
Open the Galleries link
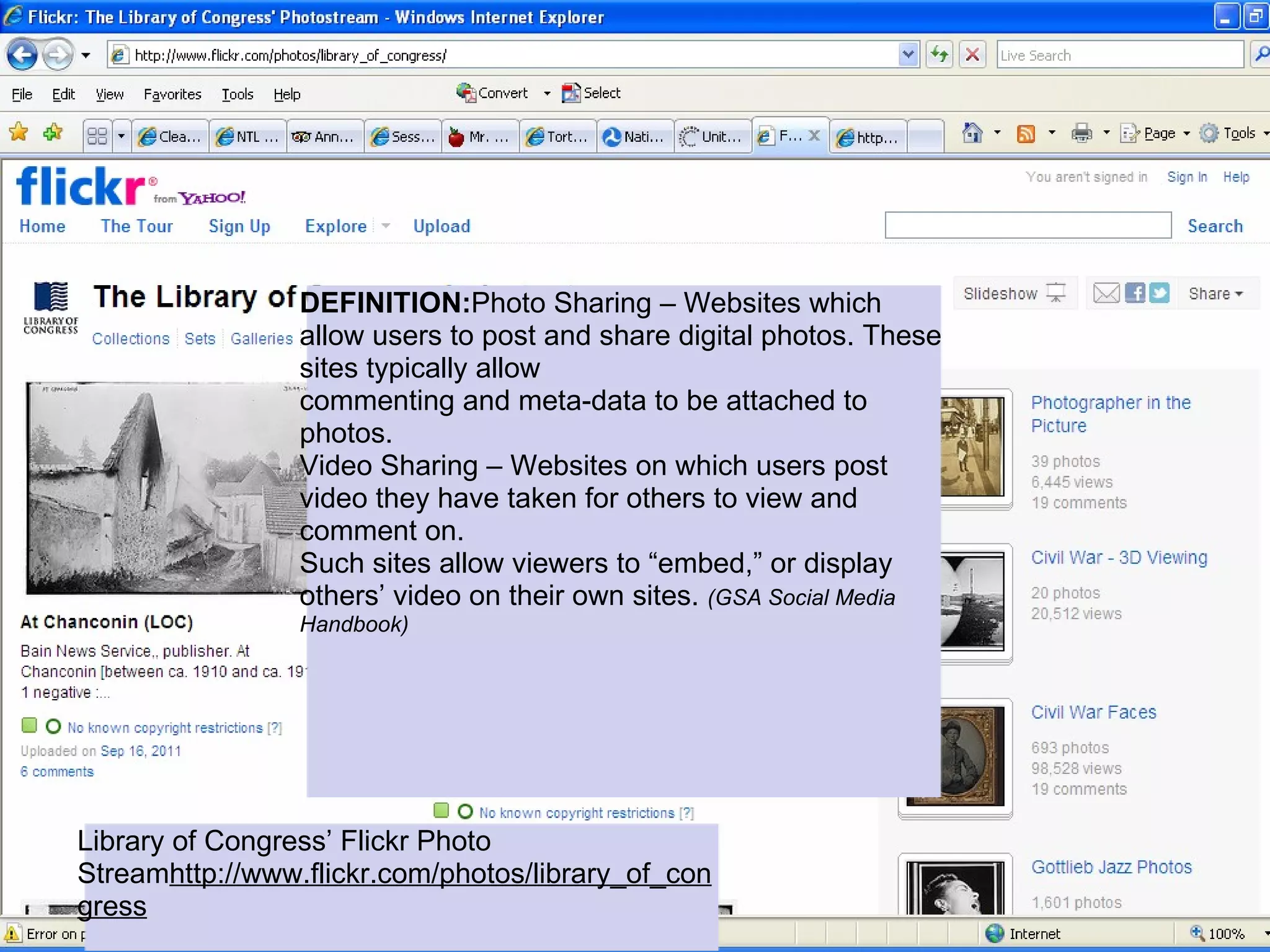pos(262,338)
